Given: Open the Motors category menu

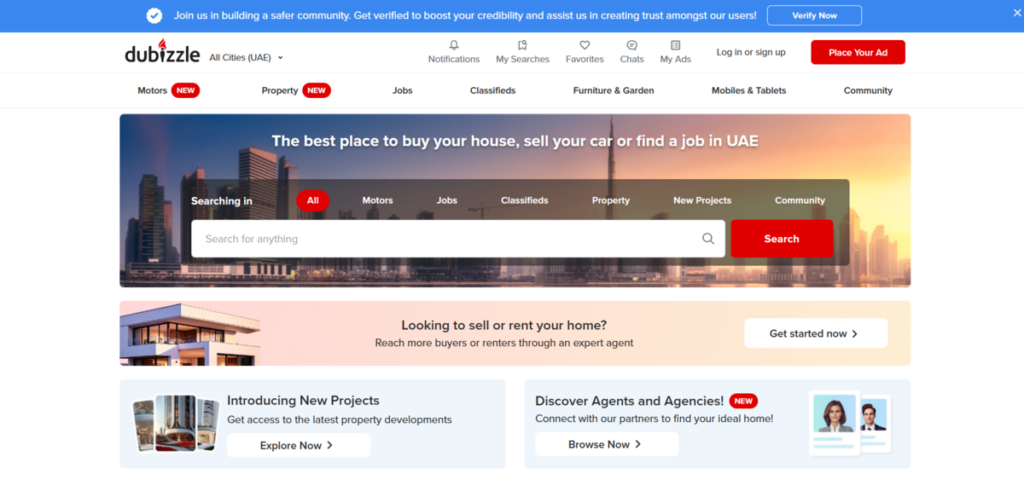Looking at the screenshot, I should [x=152, y=91].
